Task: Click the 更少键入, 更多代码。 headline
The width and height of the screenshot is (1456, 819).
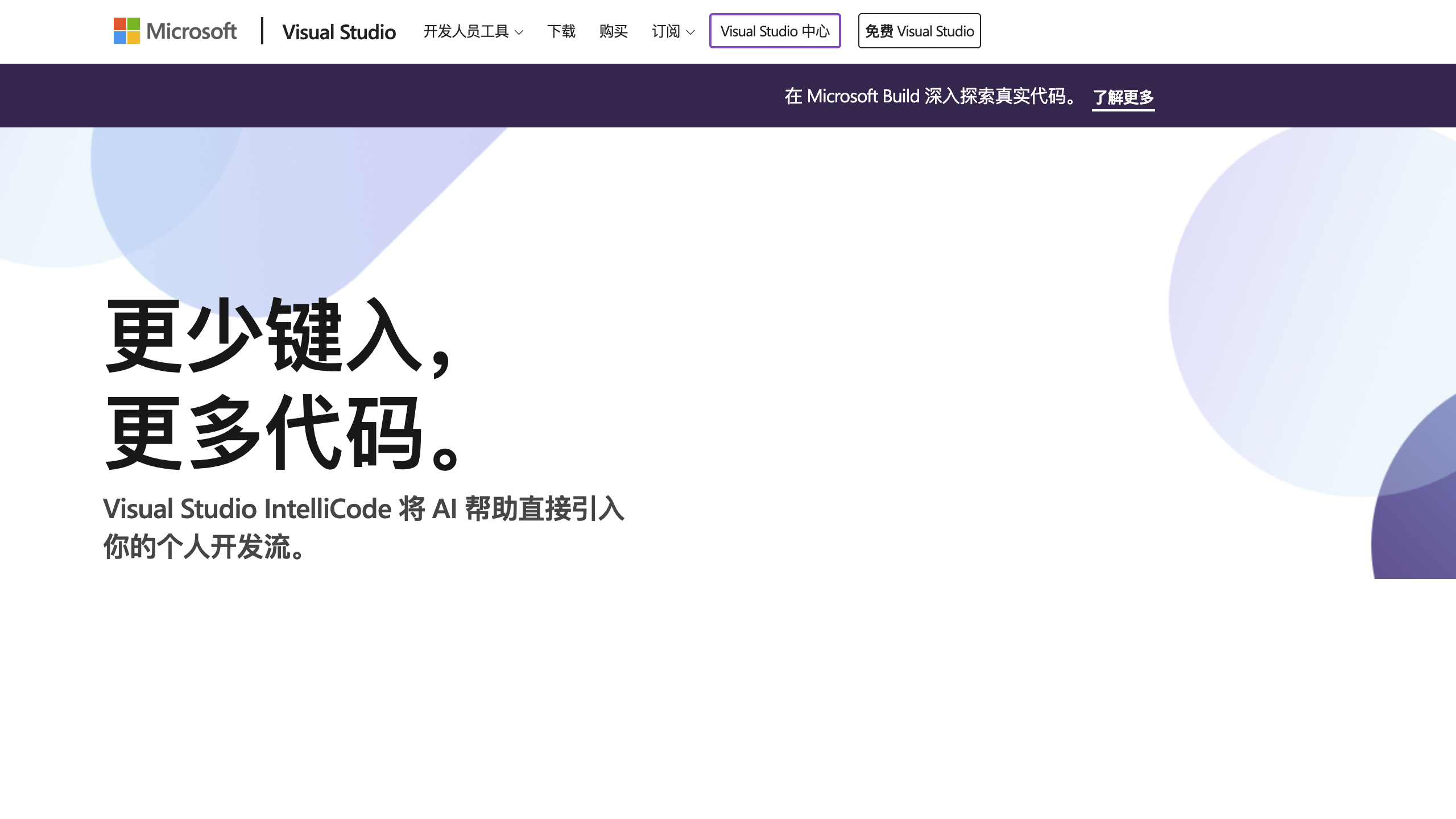Action: 283,383
